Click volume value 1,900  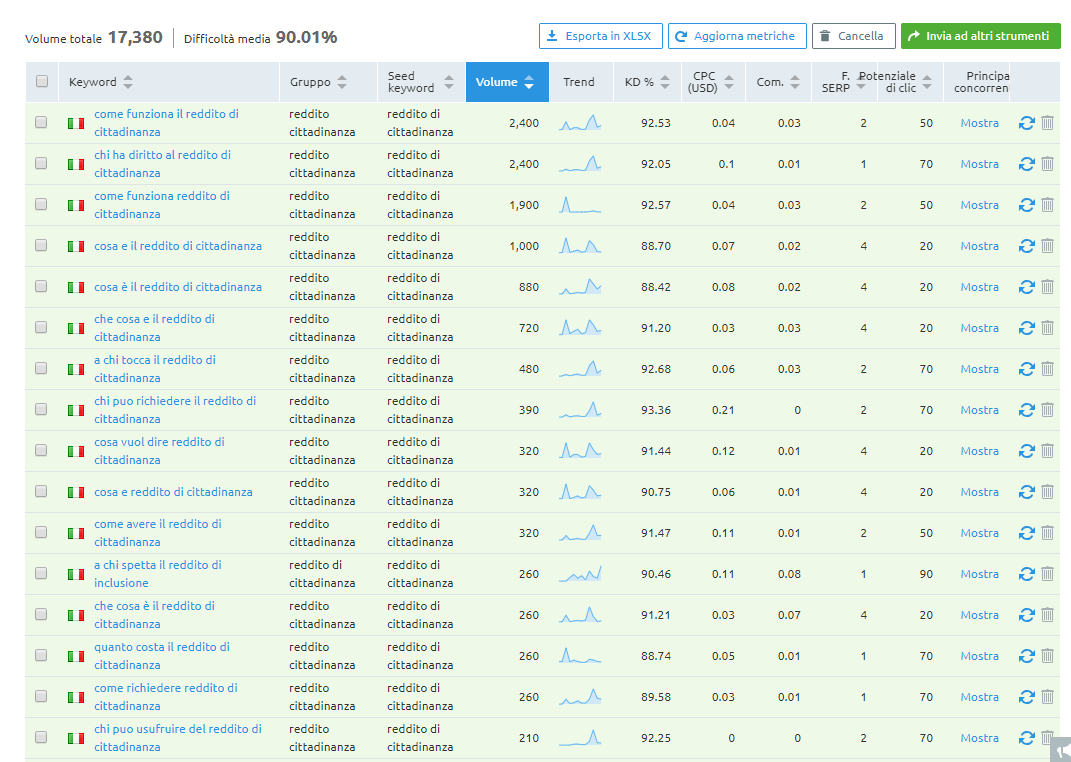tap(524, 205)
